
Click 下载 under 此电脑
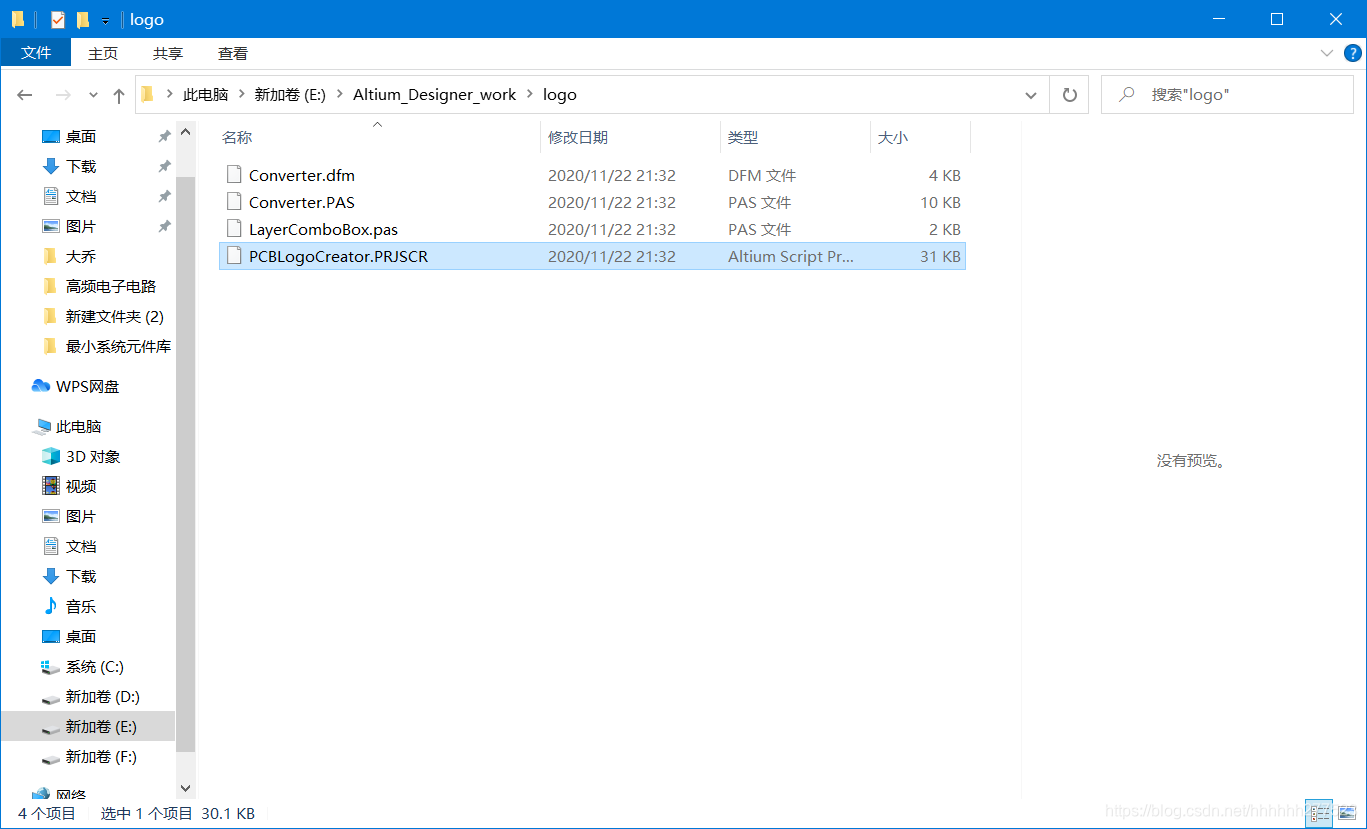click(81, 576)
